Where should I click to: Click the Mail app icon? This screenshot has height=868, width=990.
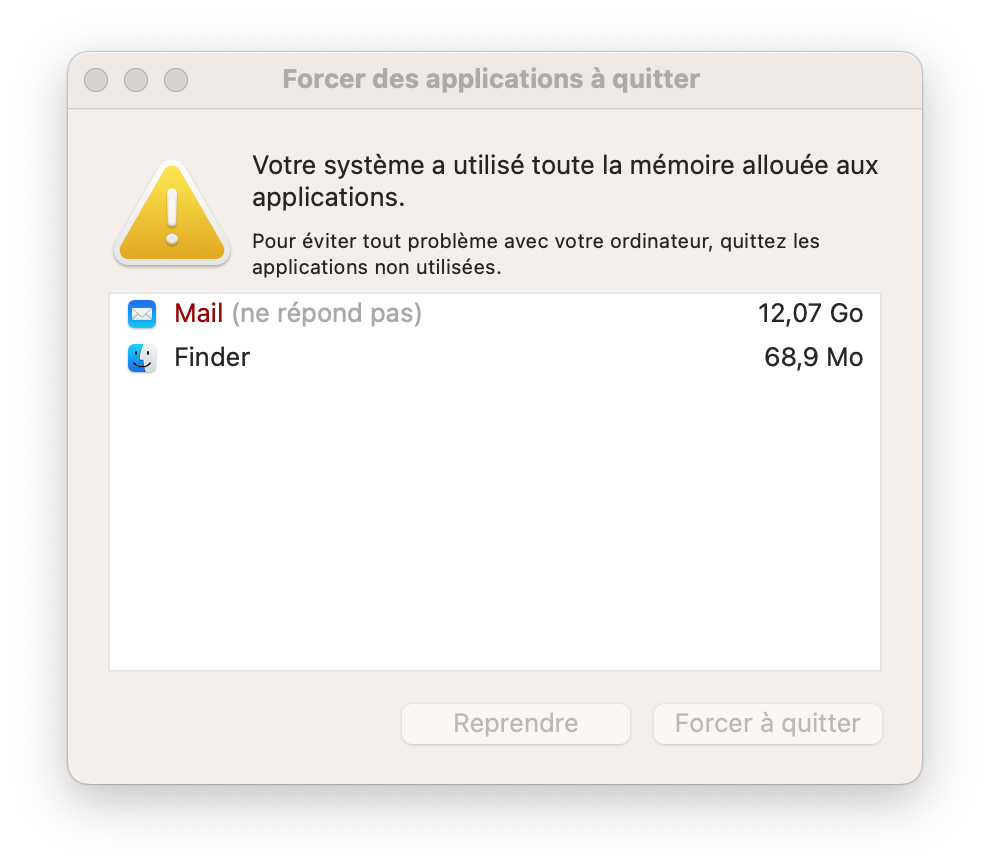(142, 314)
